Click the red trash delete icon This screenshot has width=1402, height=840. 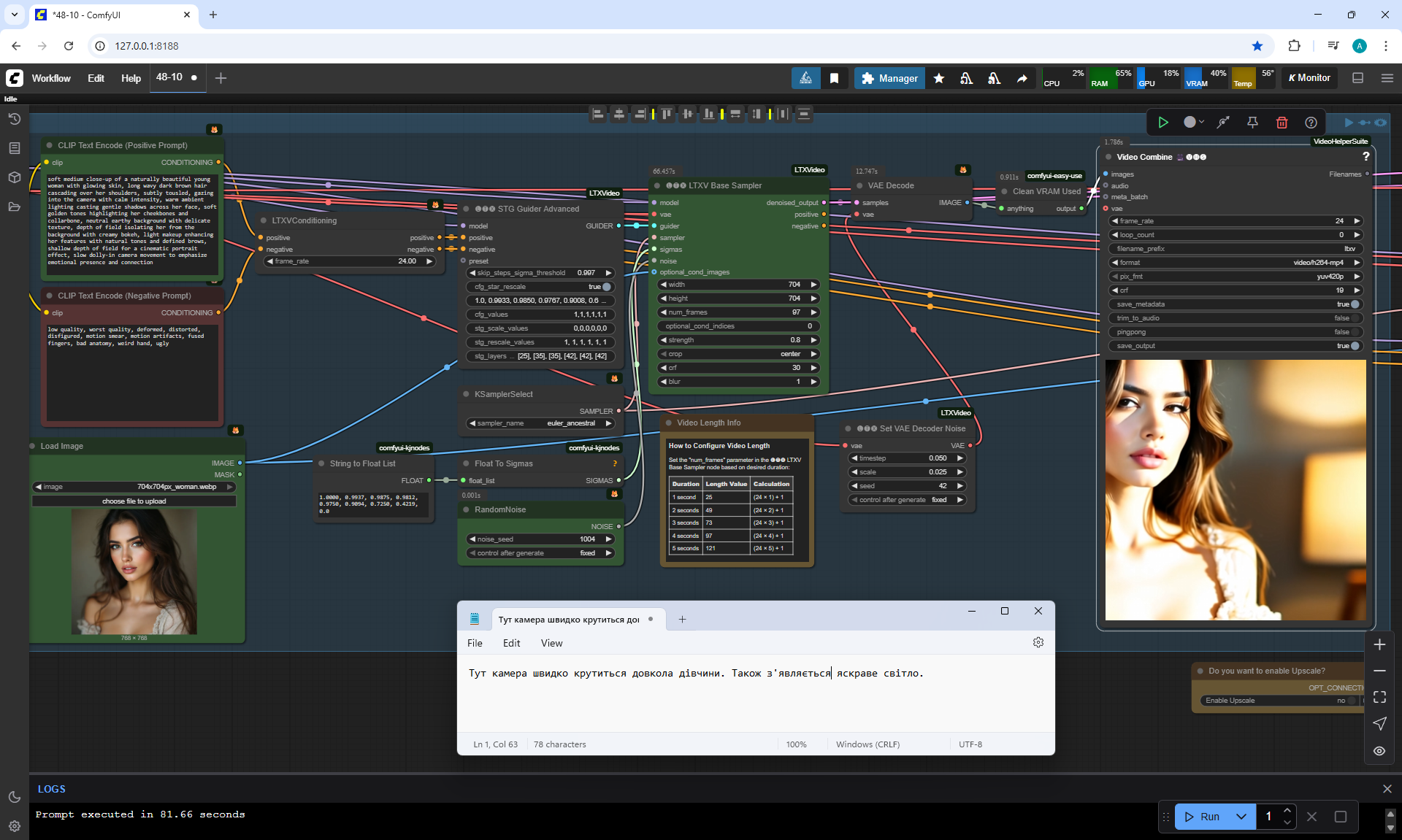[x=1282, y=123]
